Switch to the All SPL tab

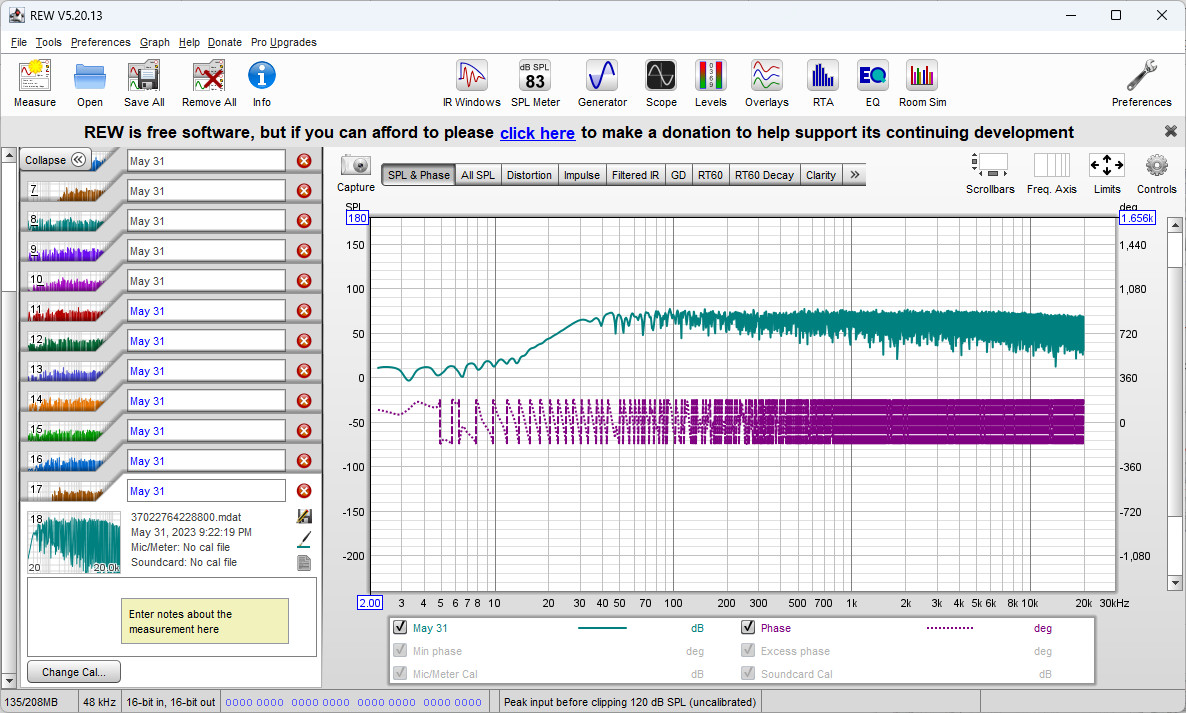(x=478, y=175)
